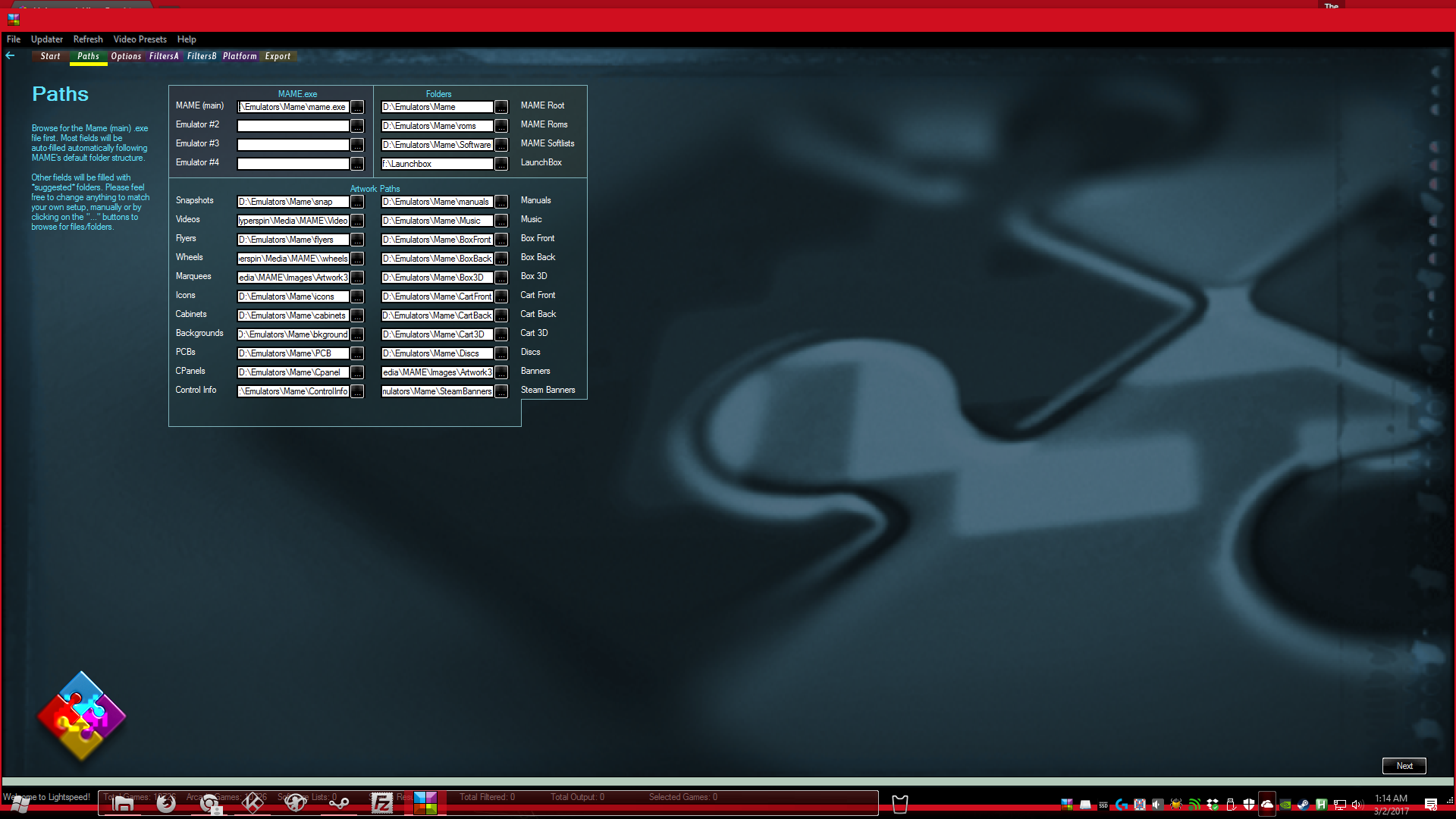Open FileZilla from the taskbar
The height and width of the screenshot is (819, 1456).
tap(382, 804)
